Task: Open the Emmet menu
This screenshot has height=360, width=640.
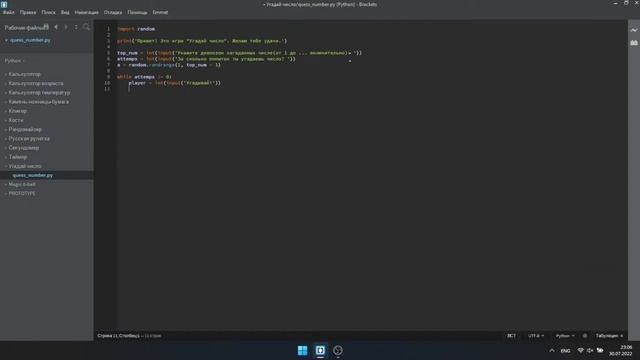Action: point(160,12)
